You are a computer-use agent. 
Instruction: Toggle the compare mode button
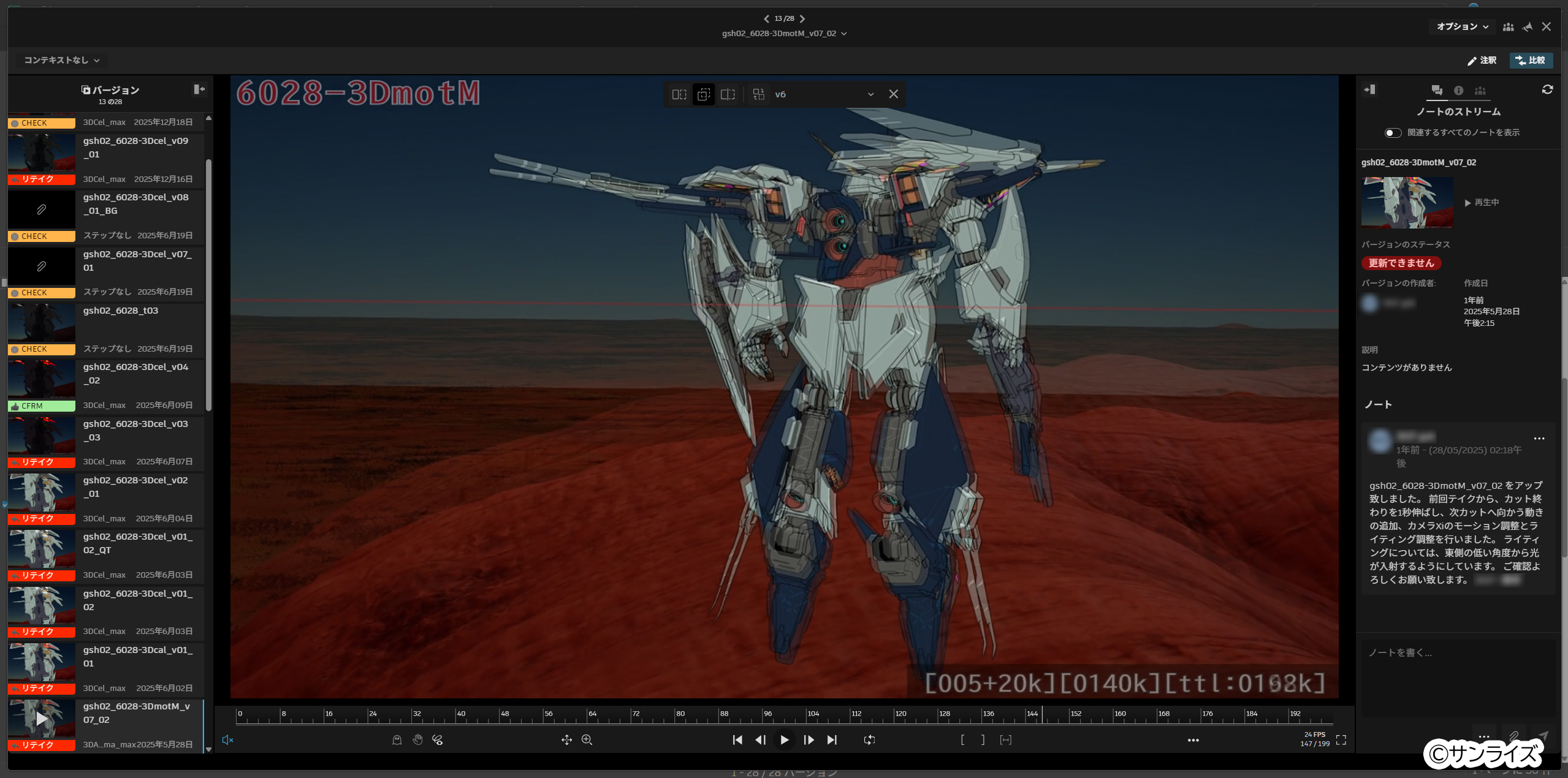tap(1531, 60)
